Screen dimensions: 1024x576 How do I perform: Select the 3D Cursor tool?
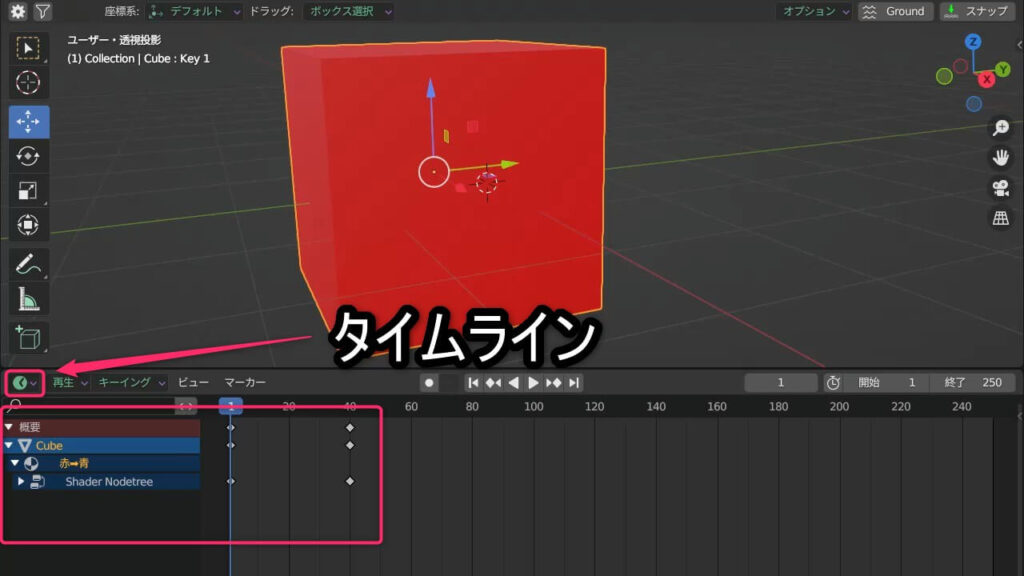tap(28, 83)
